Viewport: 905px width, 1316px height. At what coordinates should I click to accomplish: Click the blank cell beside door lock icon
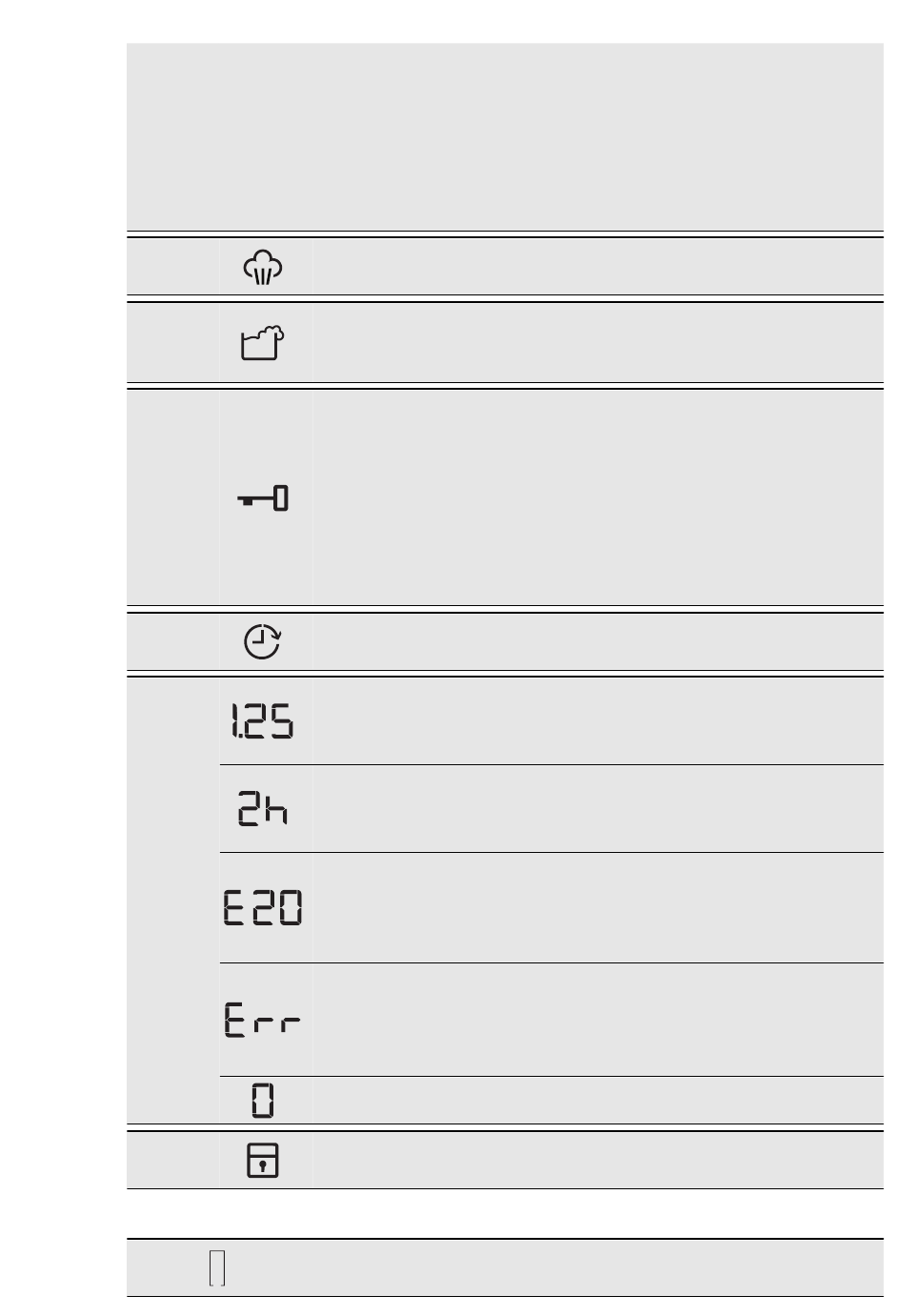click(x=597, y=1161)
